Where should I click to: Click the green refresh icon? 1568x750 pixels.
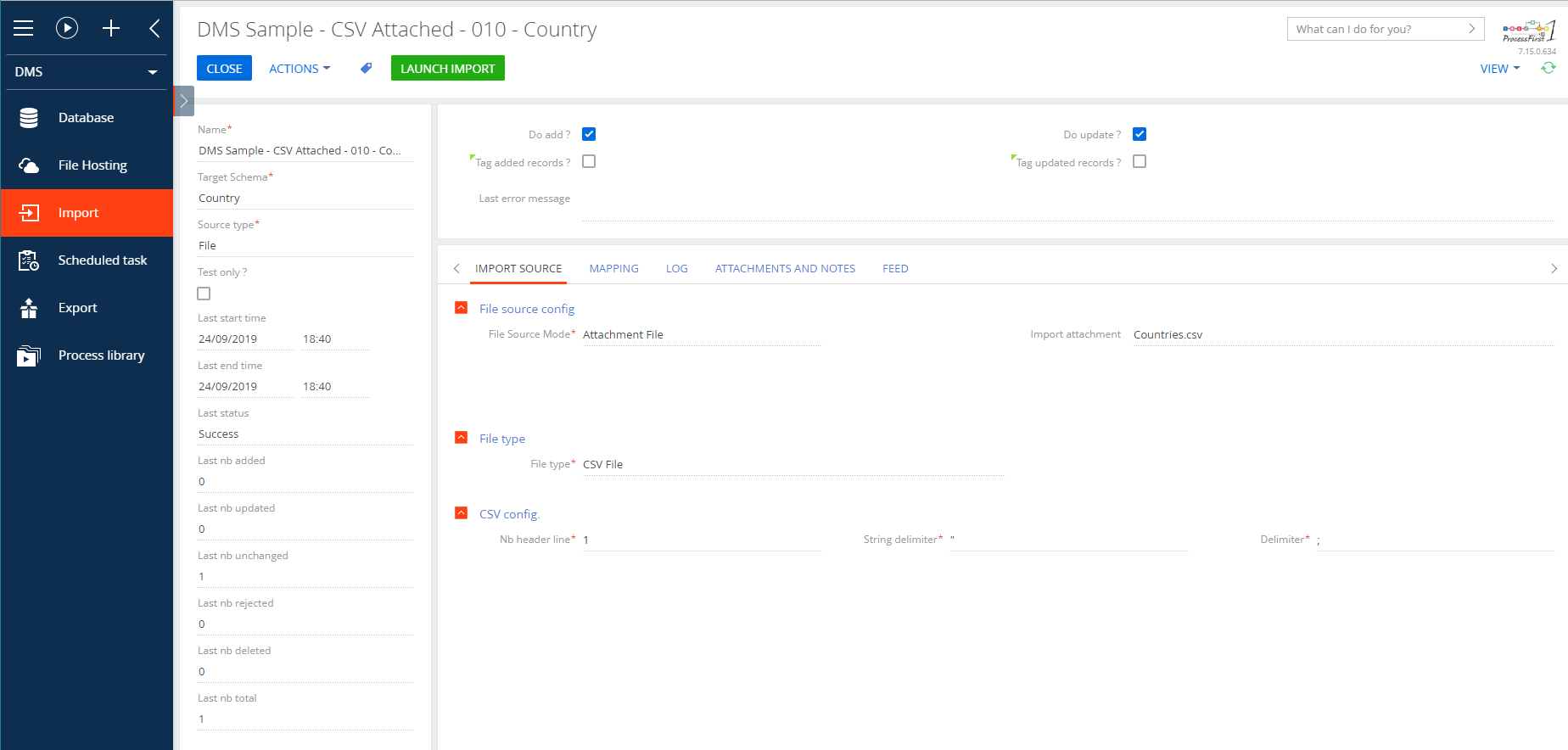[1548, 68]
